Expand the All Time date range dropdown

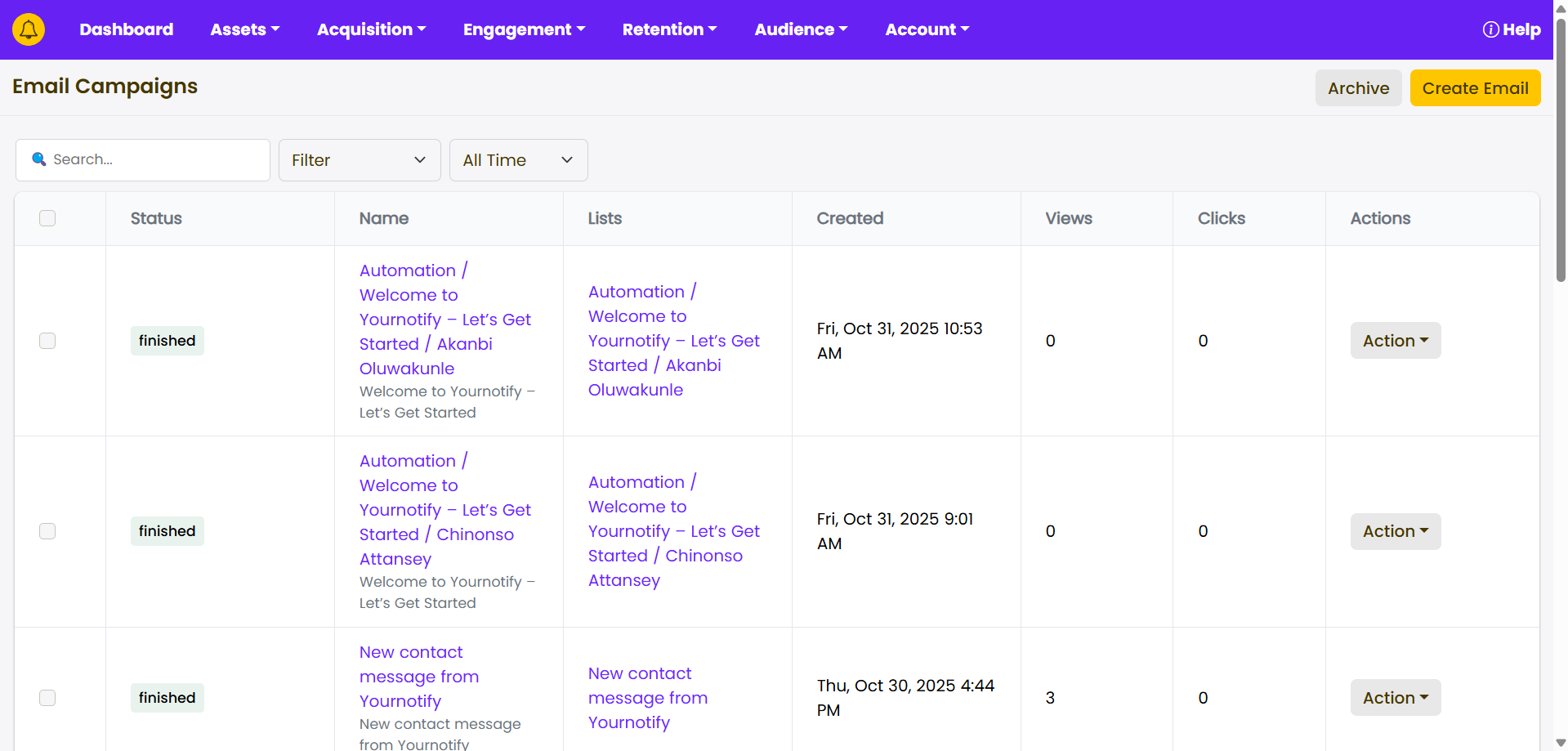pos(518,160)
